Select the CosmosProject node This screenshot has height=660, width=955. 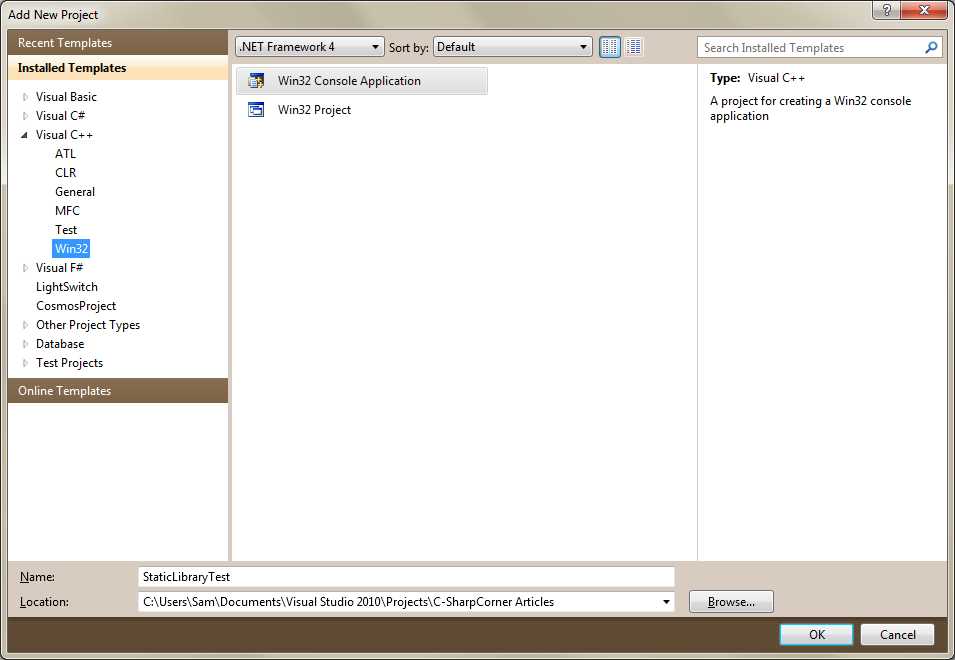(x=76, y=306)
